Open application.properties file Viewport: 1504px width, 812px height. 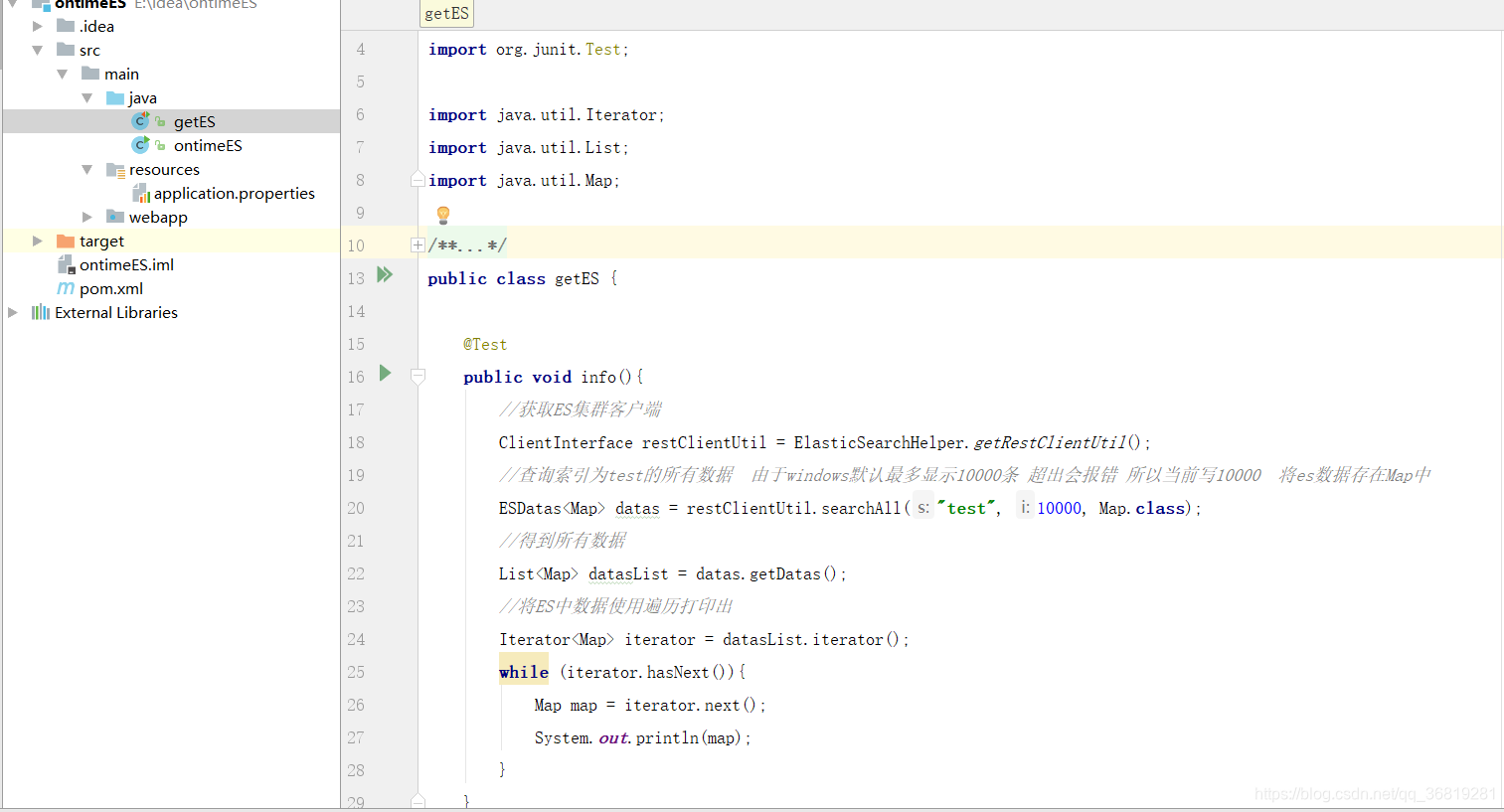click(235, 193)
